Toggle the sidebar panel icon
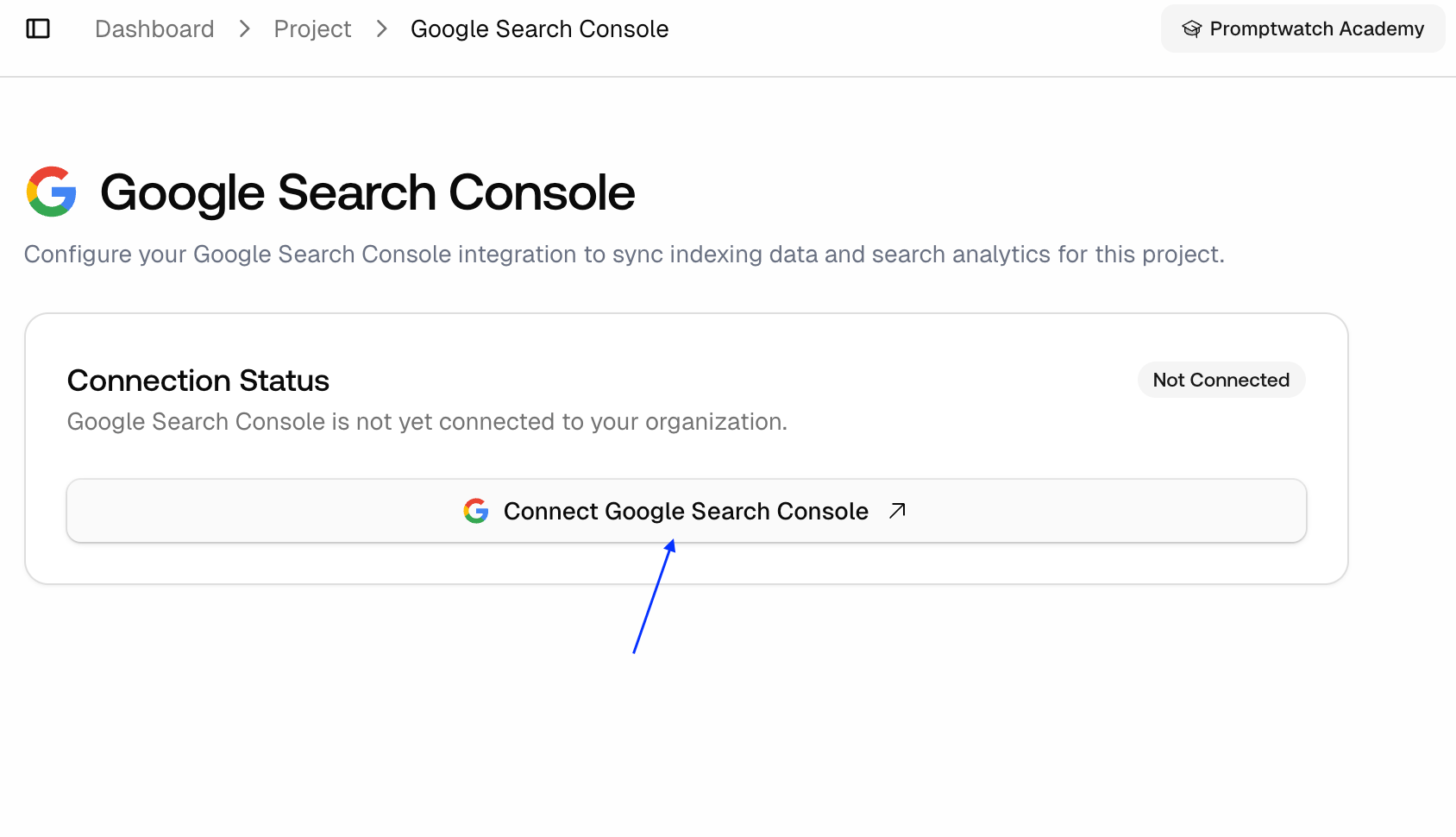Image resolution: width=1456 pixels, height=837 pixels. click(38, 28)
